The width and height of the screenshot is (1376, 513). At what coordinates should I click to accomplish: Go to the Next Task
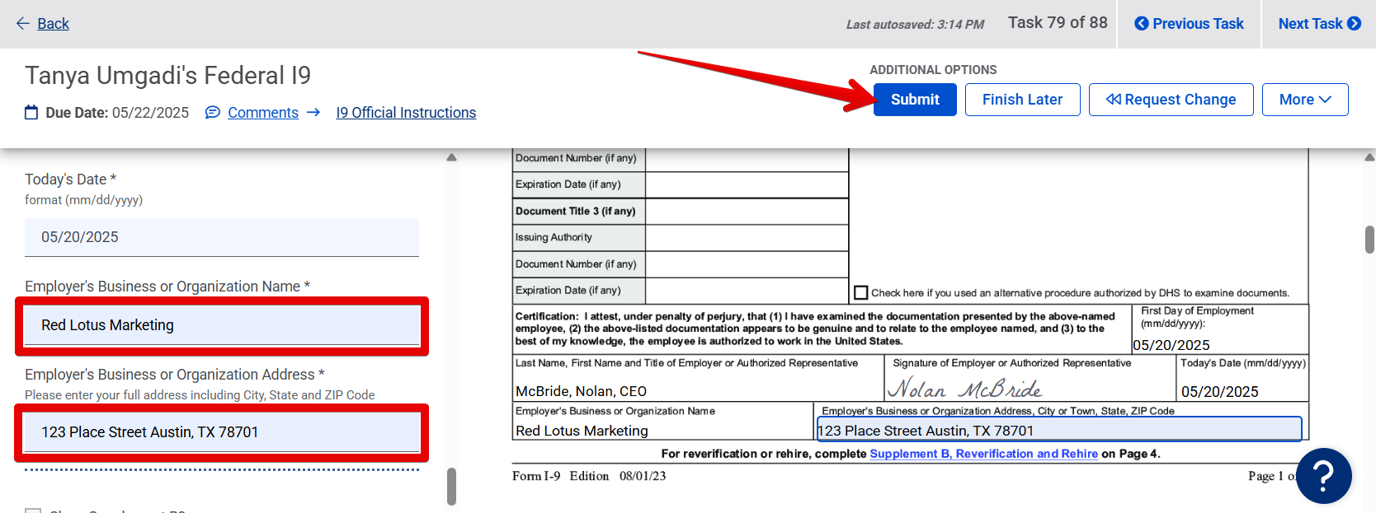tap(1319, 23)
